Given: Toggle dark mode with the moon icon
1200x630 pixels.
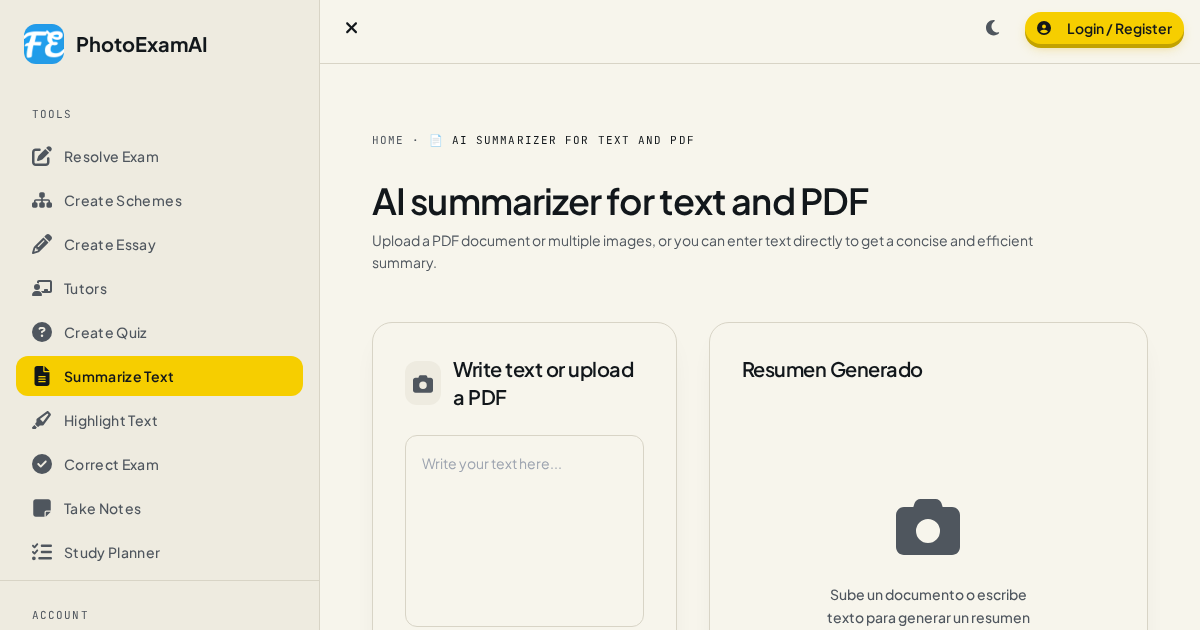Looking at the screenshot, I should (x=992, y=28).
